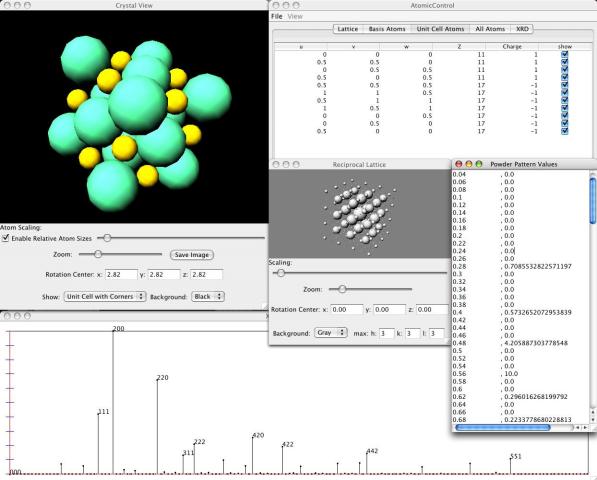Click value 0.5732652072953839 in Powder Pattern list
The height and width of the screenshot is (480, 597).
(538, 312)
